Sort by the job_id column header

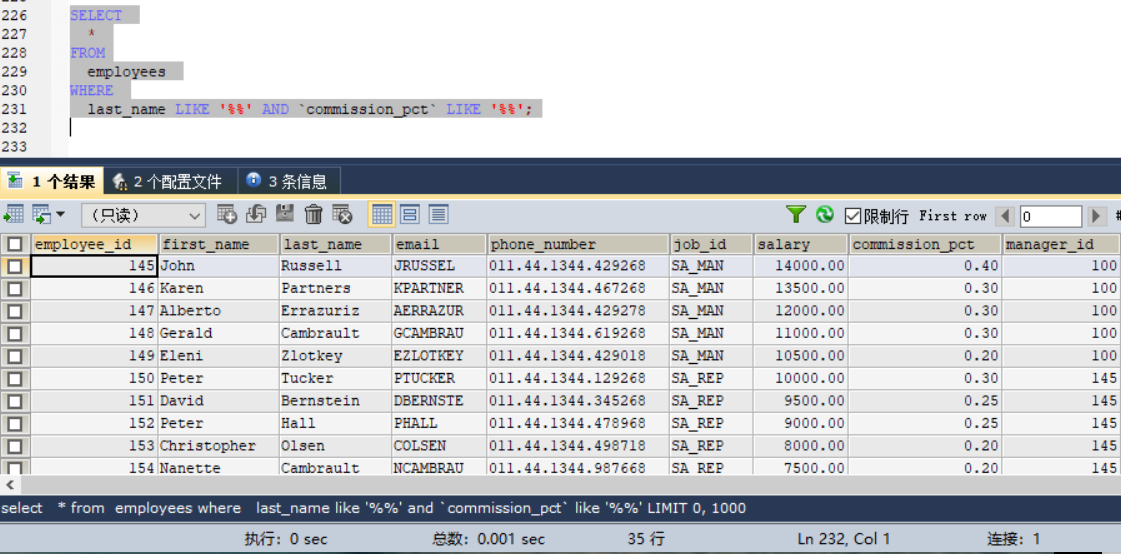(711, 244)
